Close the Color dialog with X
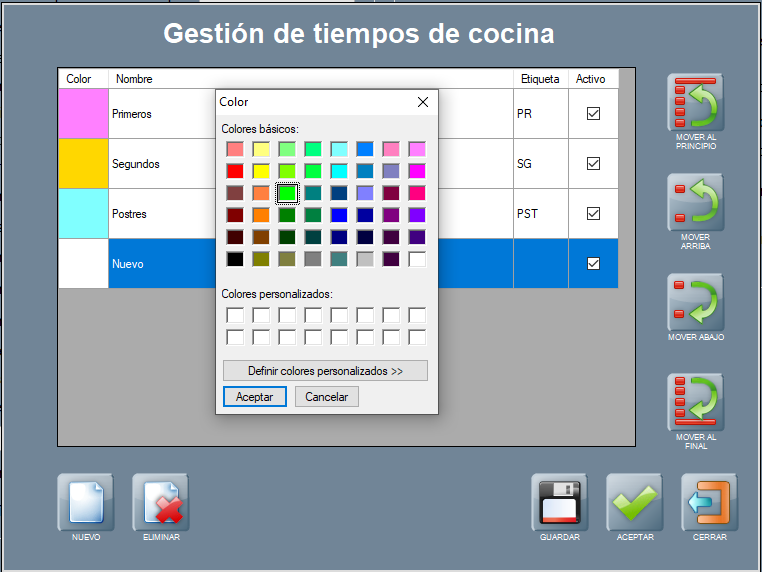This screenshot has height=572, width=762. [423, 102]
